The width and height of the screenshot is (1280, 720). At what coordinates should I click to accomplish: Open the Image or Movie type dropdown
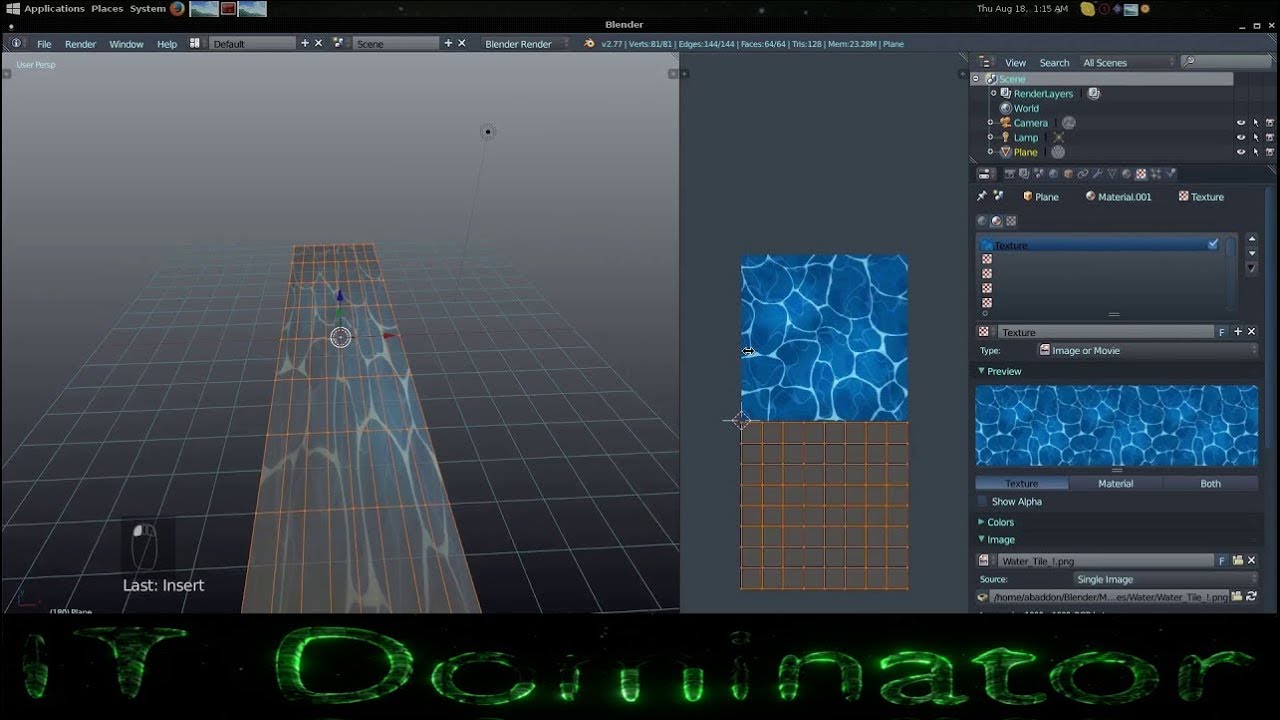[1147, 351]
